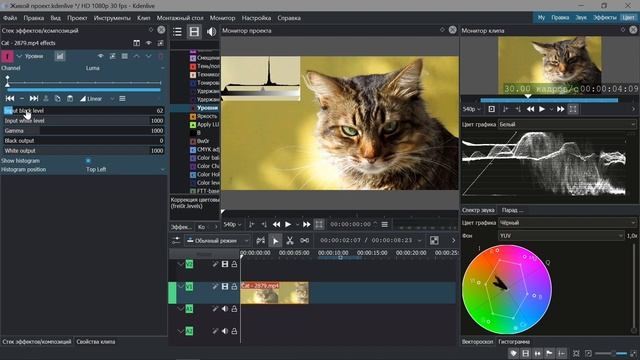Open project monitor hamburger options menu
Image resolution: width=640 pixels, height=360 pixels.
coord(384,224)
